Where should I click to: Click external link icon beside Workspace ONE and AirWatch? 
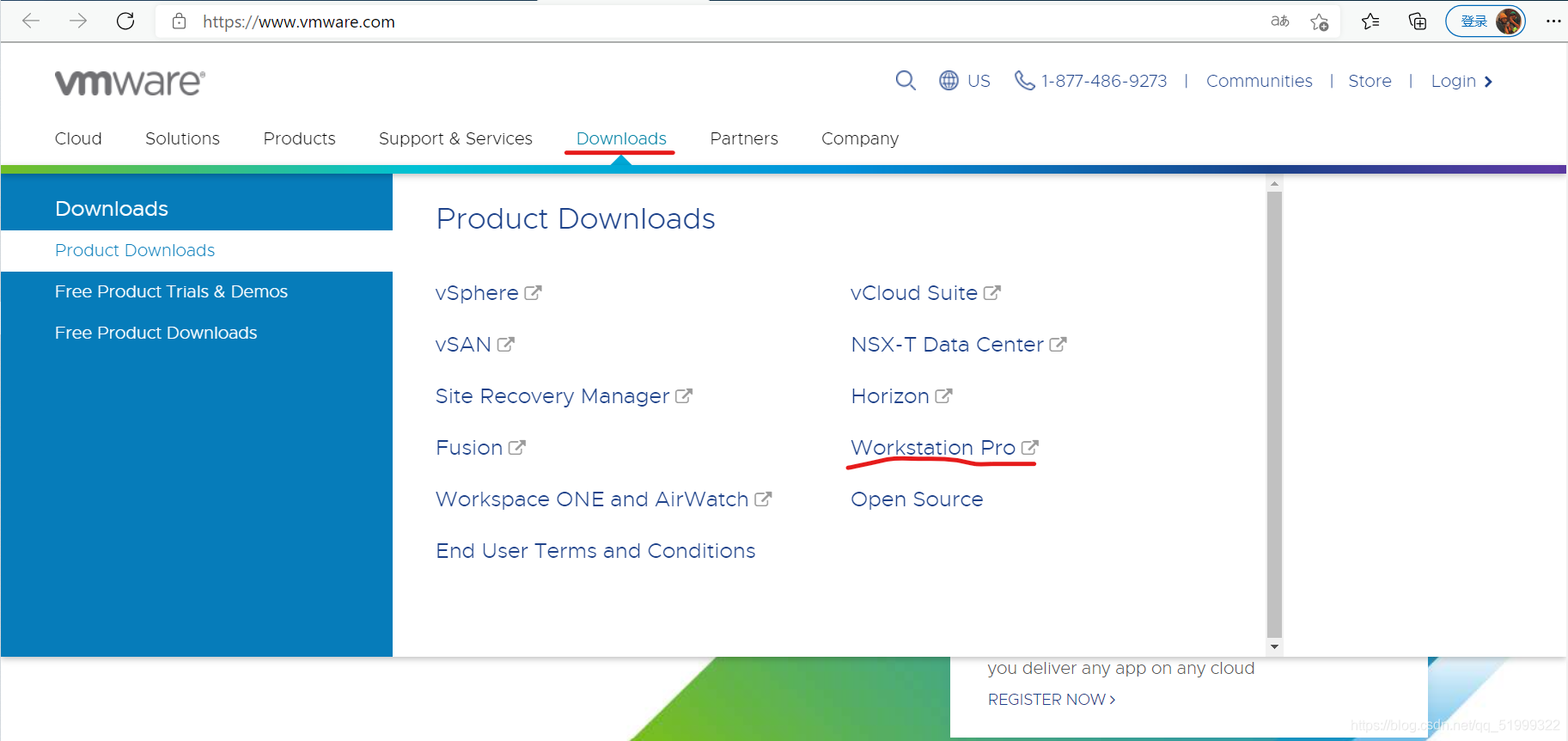763,499
